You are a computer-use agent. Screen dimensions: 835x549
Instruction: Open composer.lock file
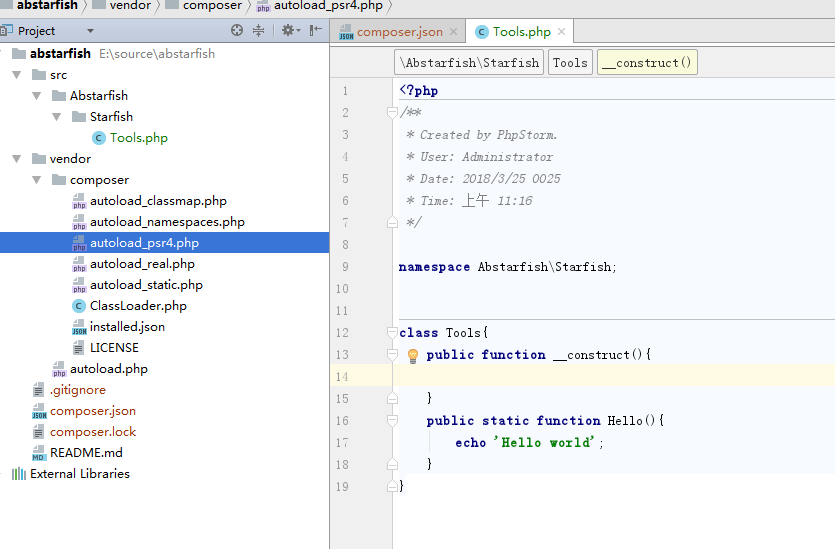[x=93, y=432]
